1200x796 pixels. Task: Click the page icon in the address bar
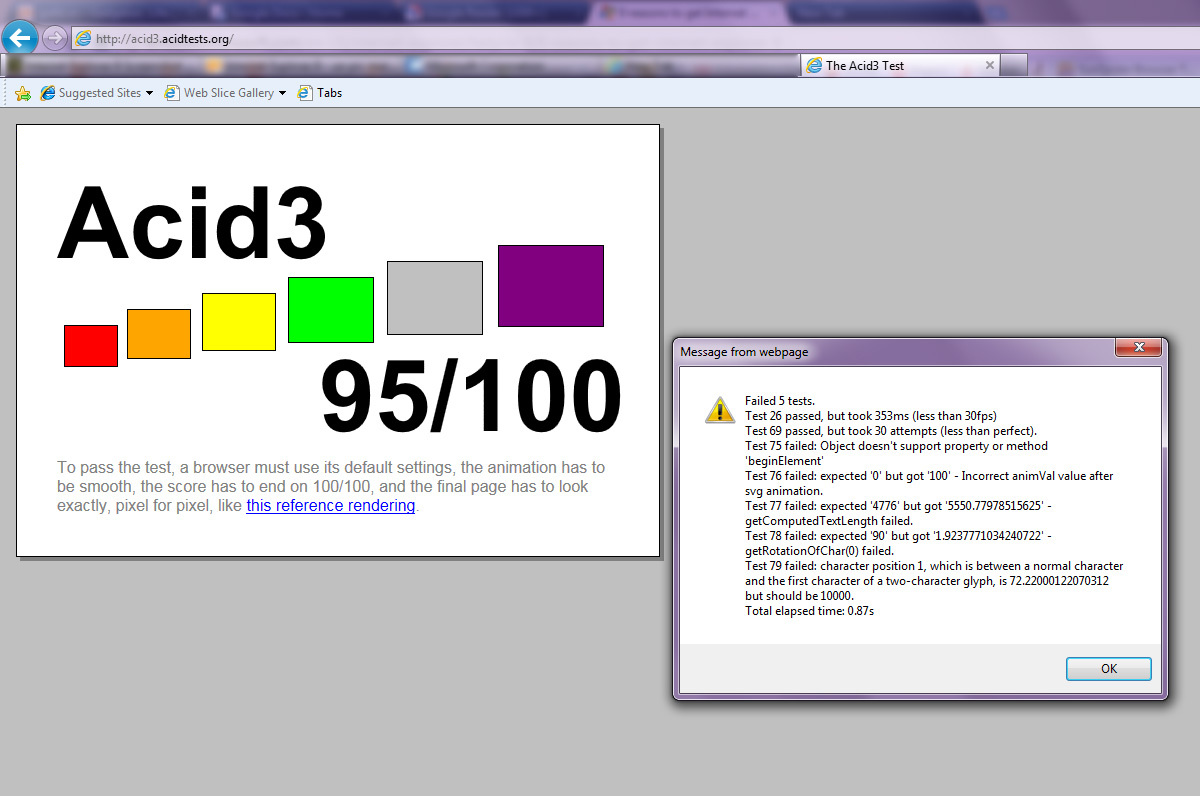click(x=83, y=38)
